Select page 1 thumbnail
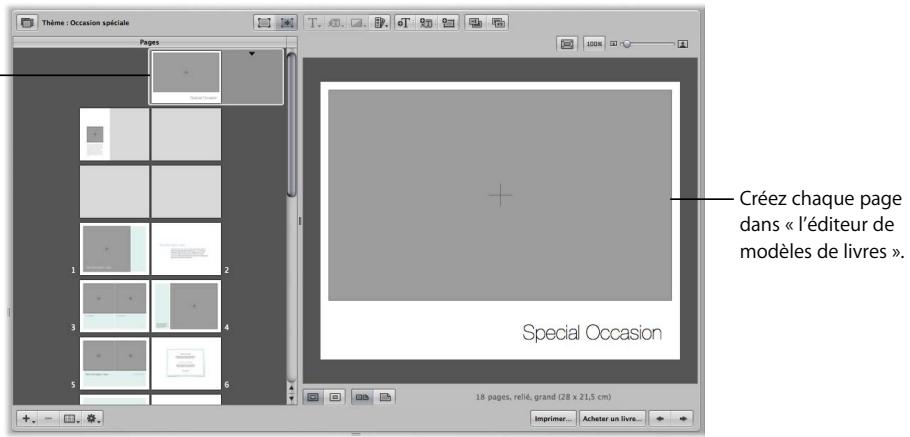 pos(114,248)
